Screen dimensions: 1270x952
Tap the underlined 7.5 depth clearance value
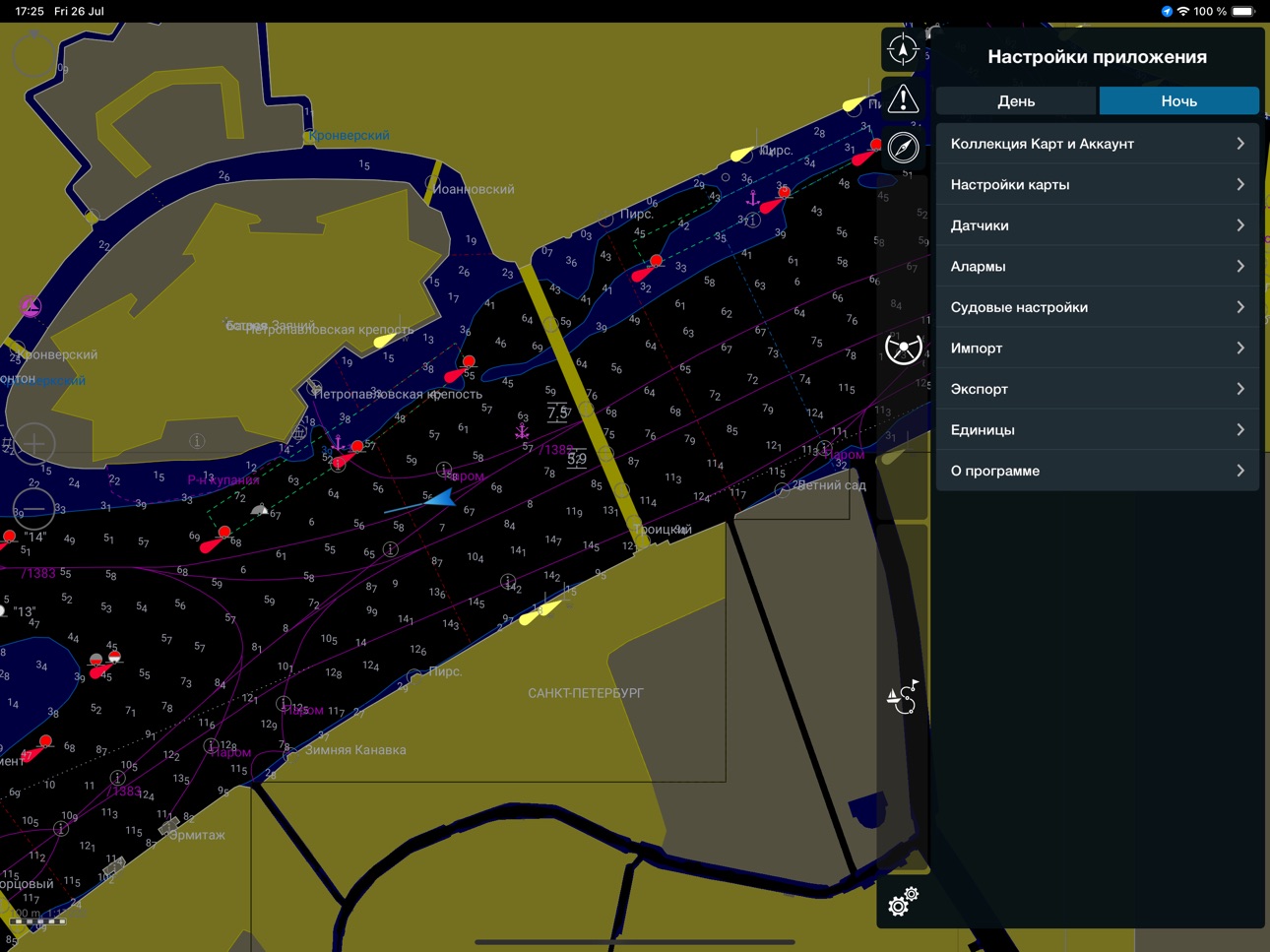(x=558, y=413)
